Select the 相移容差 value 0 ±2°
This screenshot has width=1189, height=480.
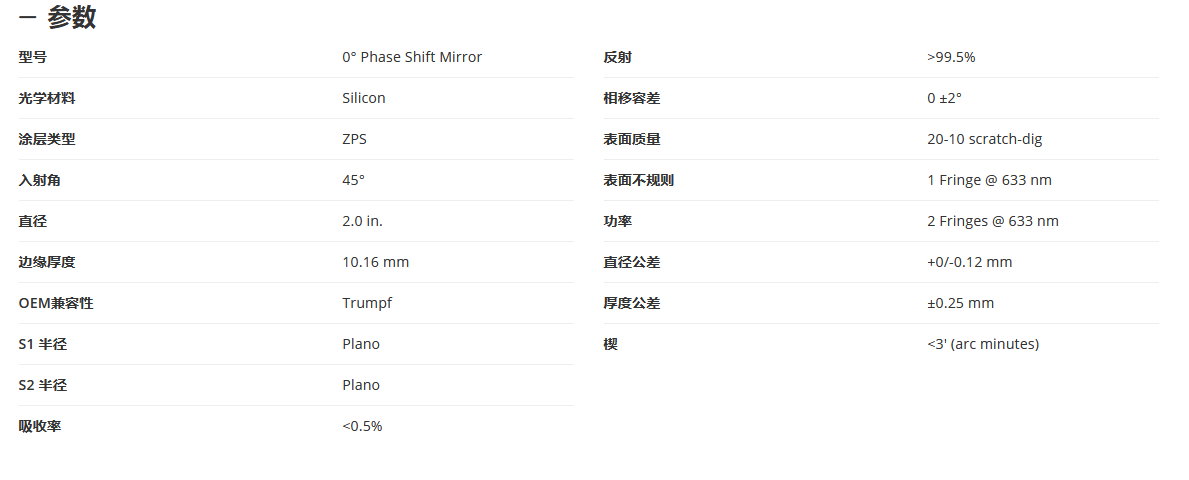point(944,98)
